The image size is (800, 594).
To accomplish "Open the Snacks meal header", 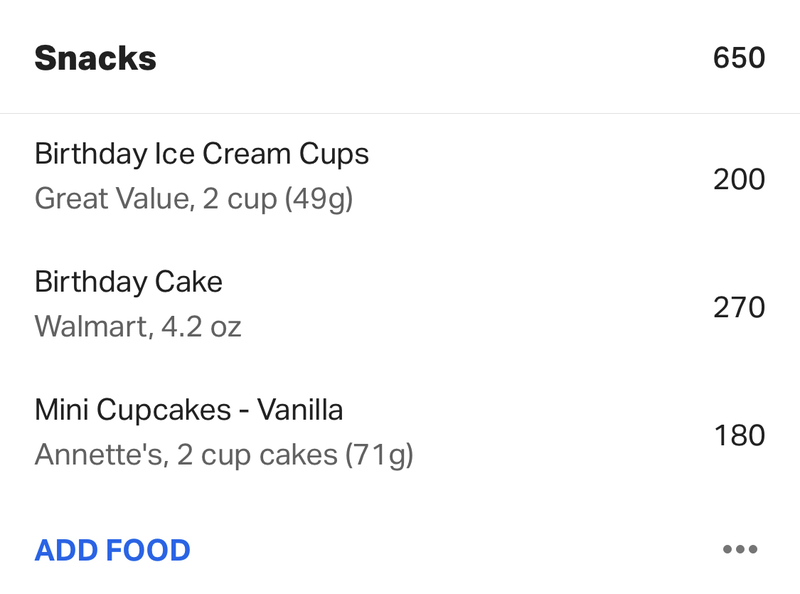I will point(400,57).
